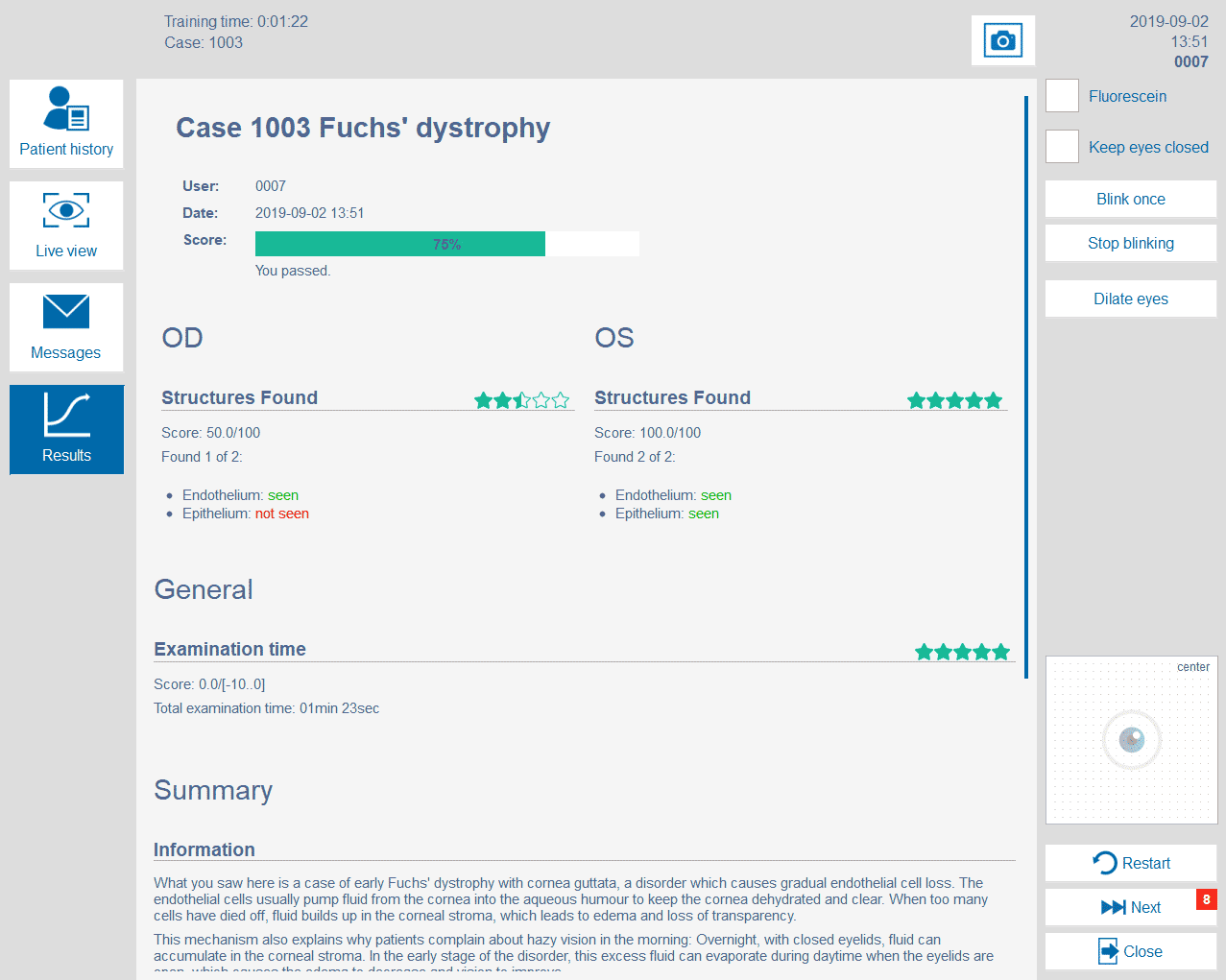Click the OS Structures Found star rating
The width and height of the screenshot is (1226, 980).
coord(954,400)
